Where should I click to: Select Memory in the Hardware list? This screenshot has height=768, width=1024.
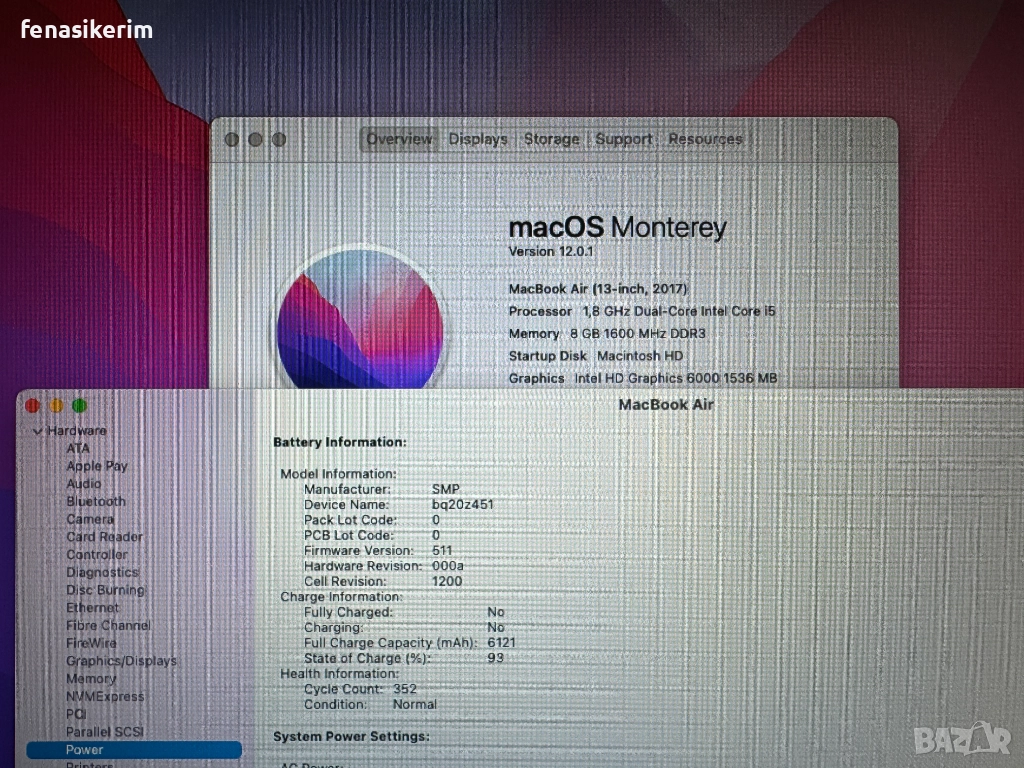(x=91, y=678)
